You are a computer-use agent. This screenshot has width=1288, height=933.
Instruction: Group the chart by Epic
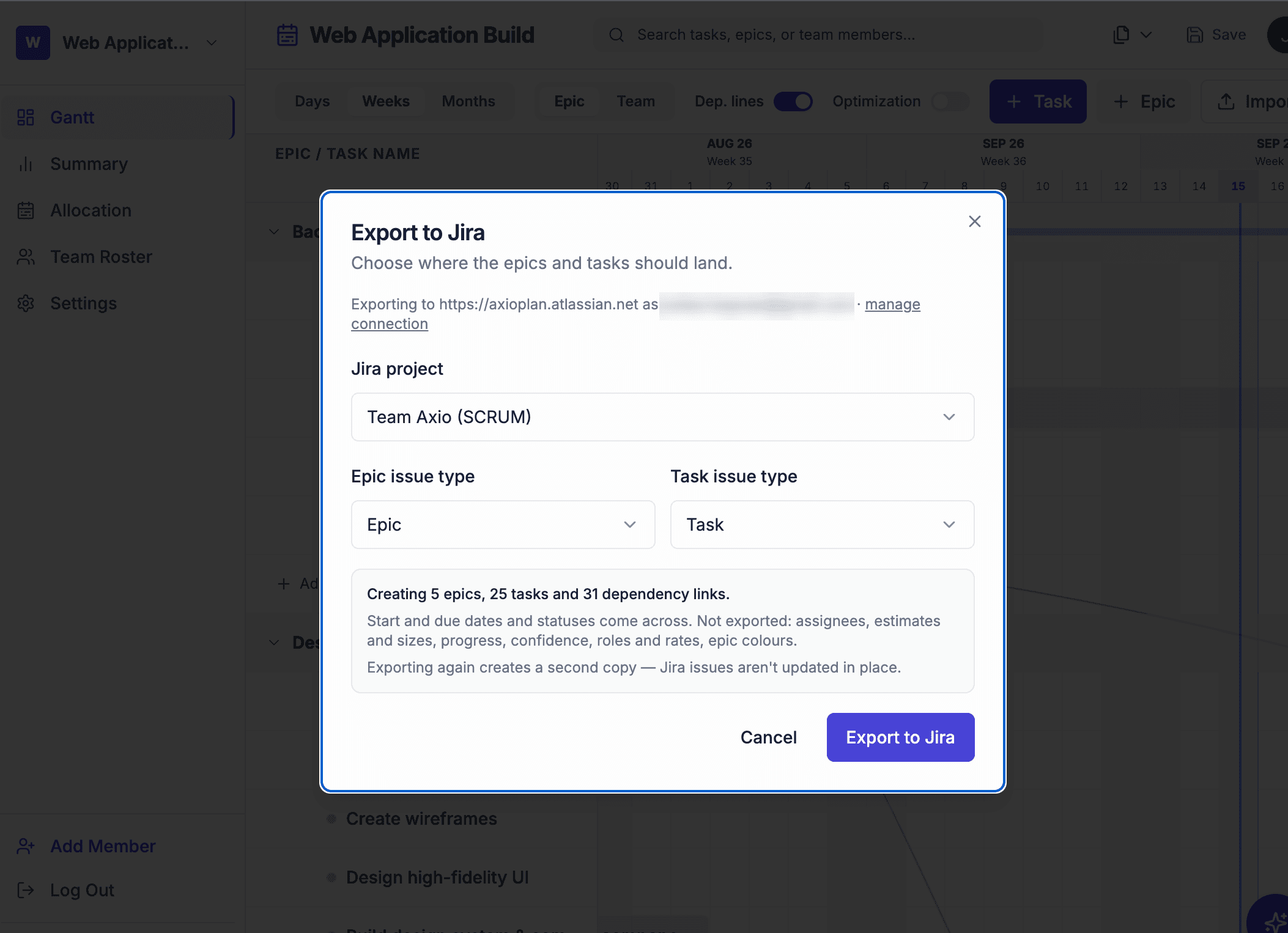569,101
